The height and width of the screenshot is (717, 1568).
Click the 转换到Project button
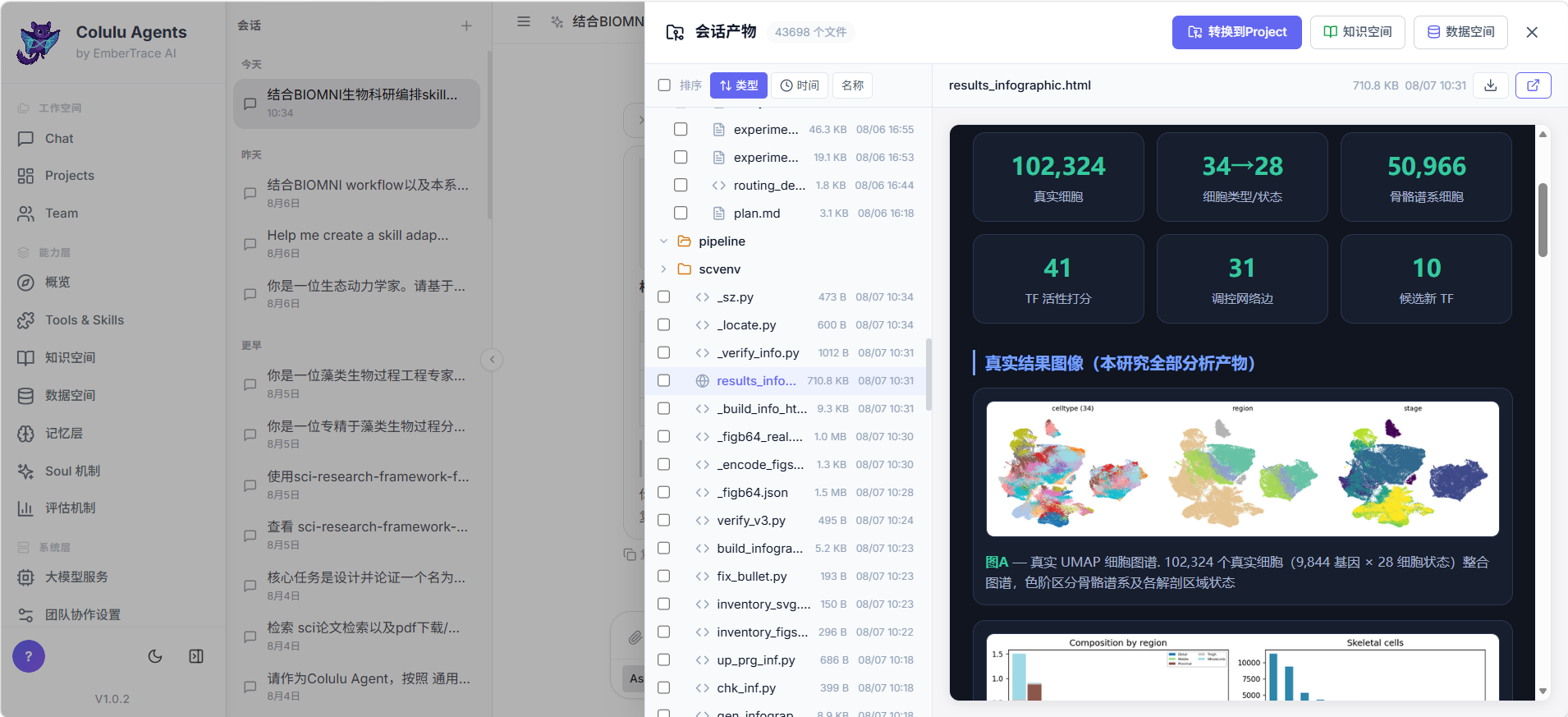[1237, 32]
